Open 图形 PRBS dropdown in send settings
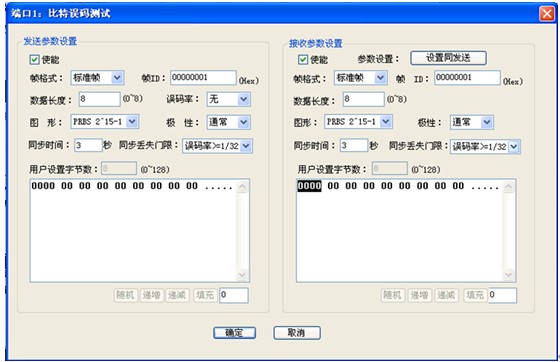The image size is (560, 362). coord(105,122)
